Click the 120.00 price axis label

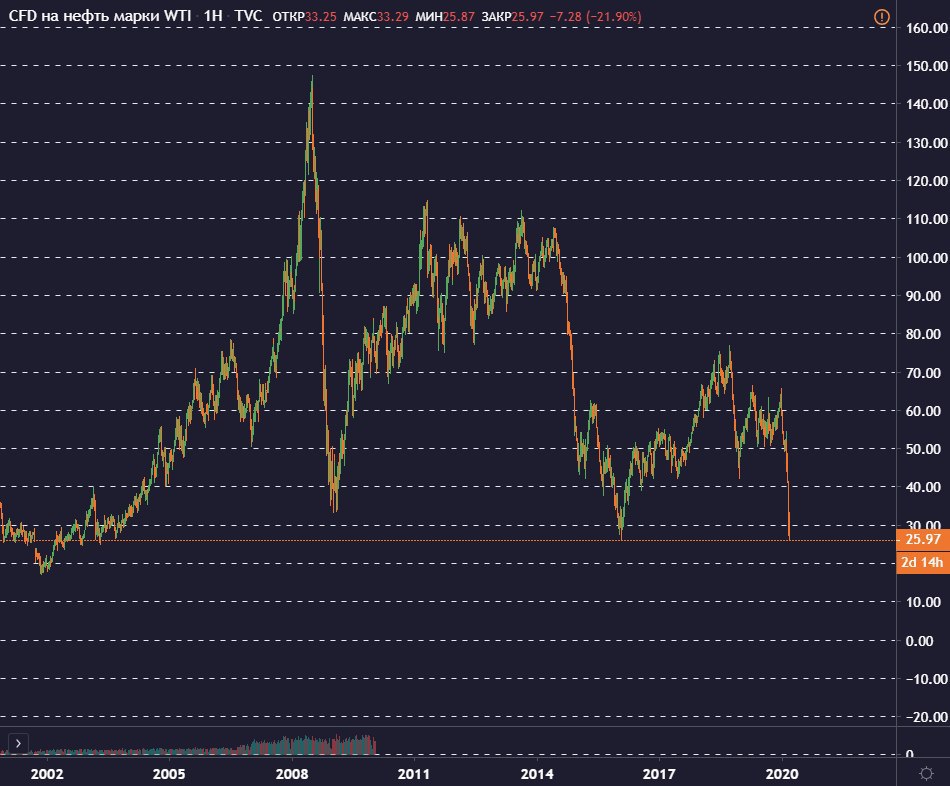(x=926, y=181)
